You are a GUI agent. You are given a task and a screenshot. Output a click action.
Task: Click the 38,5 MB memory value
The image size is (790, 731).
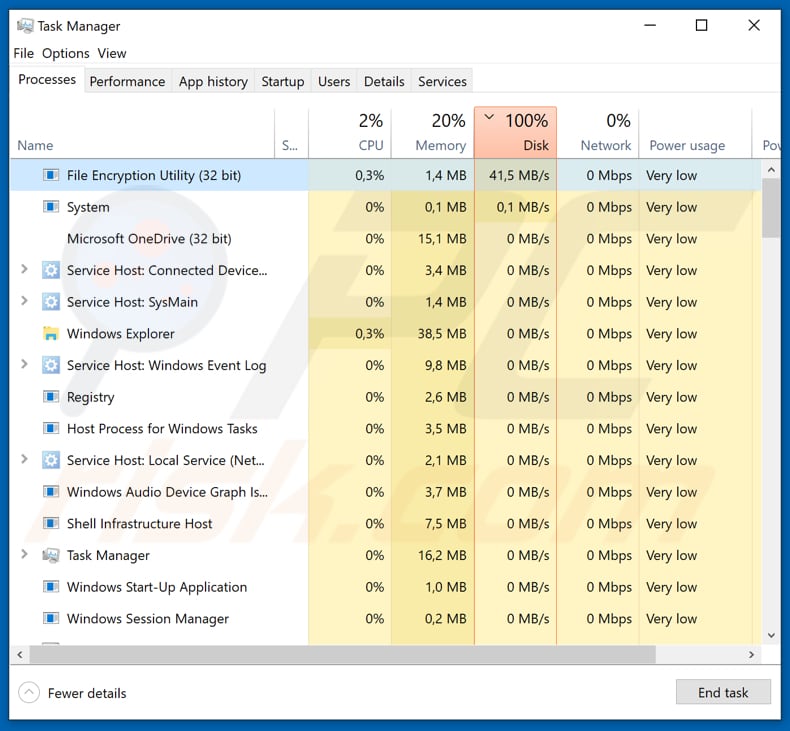[x=442, y=334]
